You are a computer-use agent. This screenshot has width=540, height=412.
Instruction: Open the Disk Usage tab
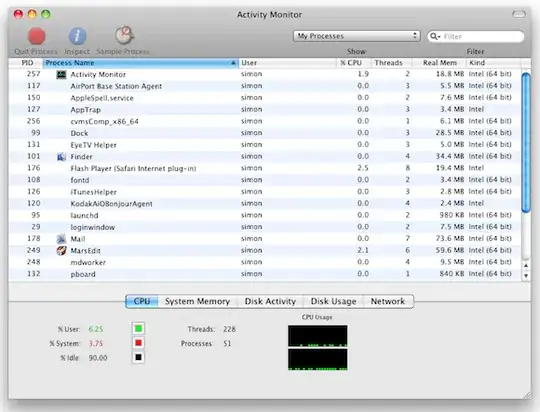pyautogui.click(x=333, y=301)
